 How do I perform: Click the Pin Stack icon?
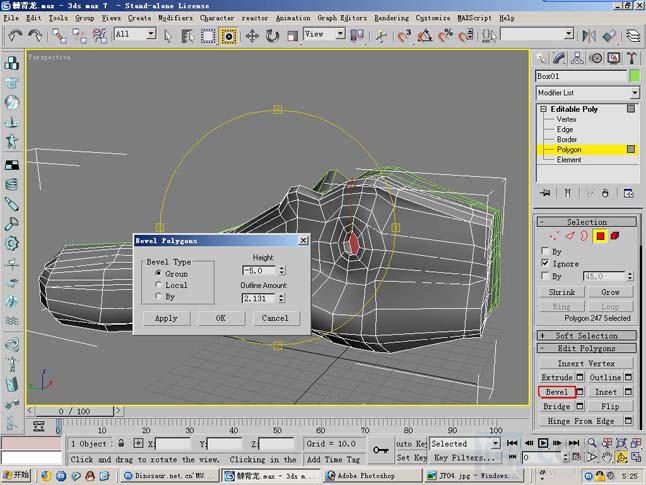click(546, 193)
